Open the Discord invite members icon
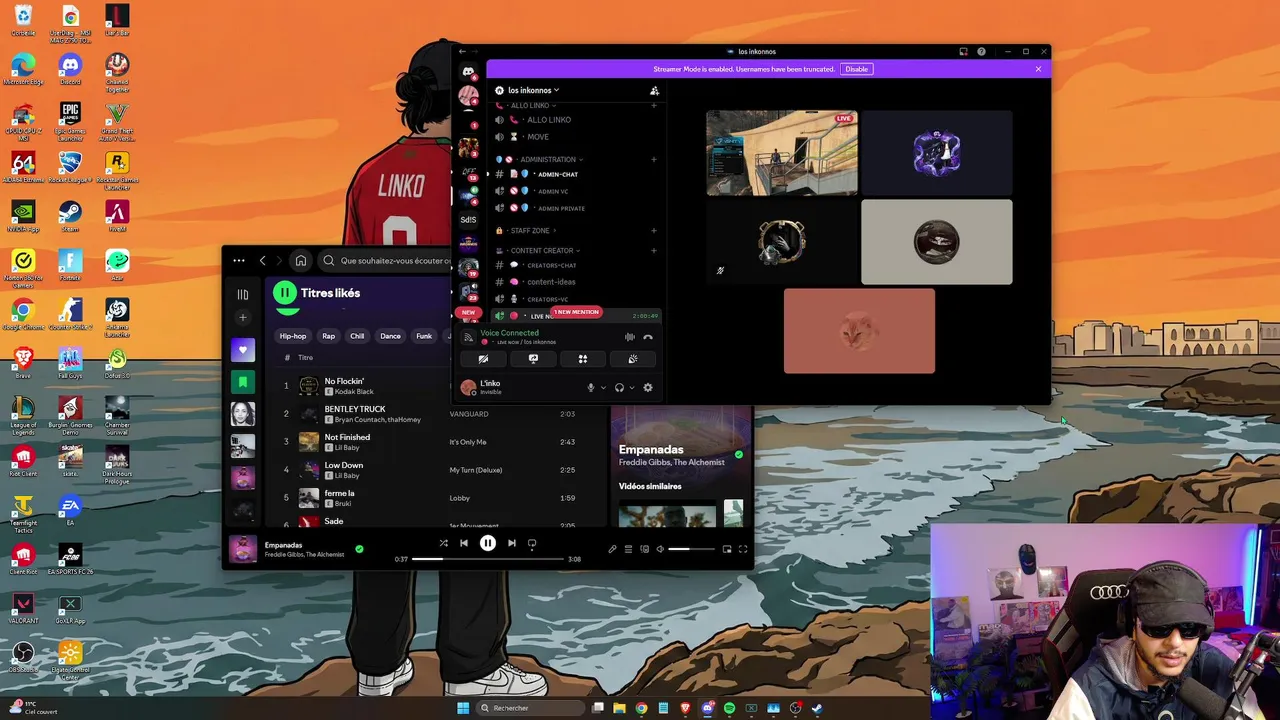This screenshot has width=1280, height=720. [654, 90]
